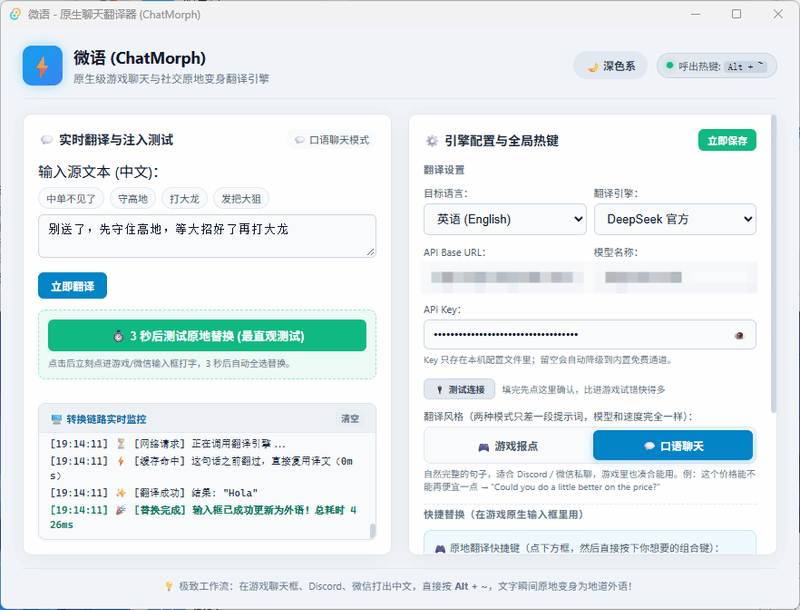800x610 pixels.
Task: Click the sparkle icon in the 翻译成功 row
Action: (121, 493)
